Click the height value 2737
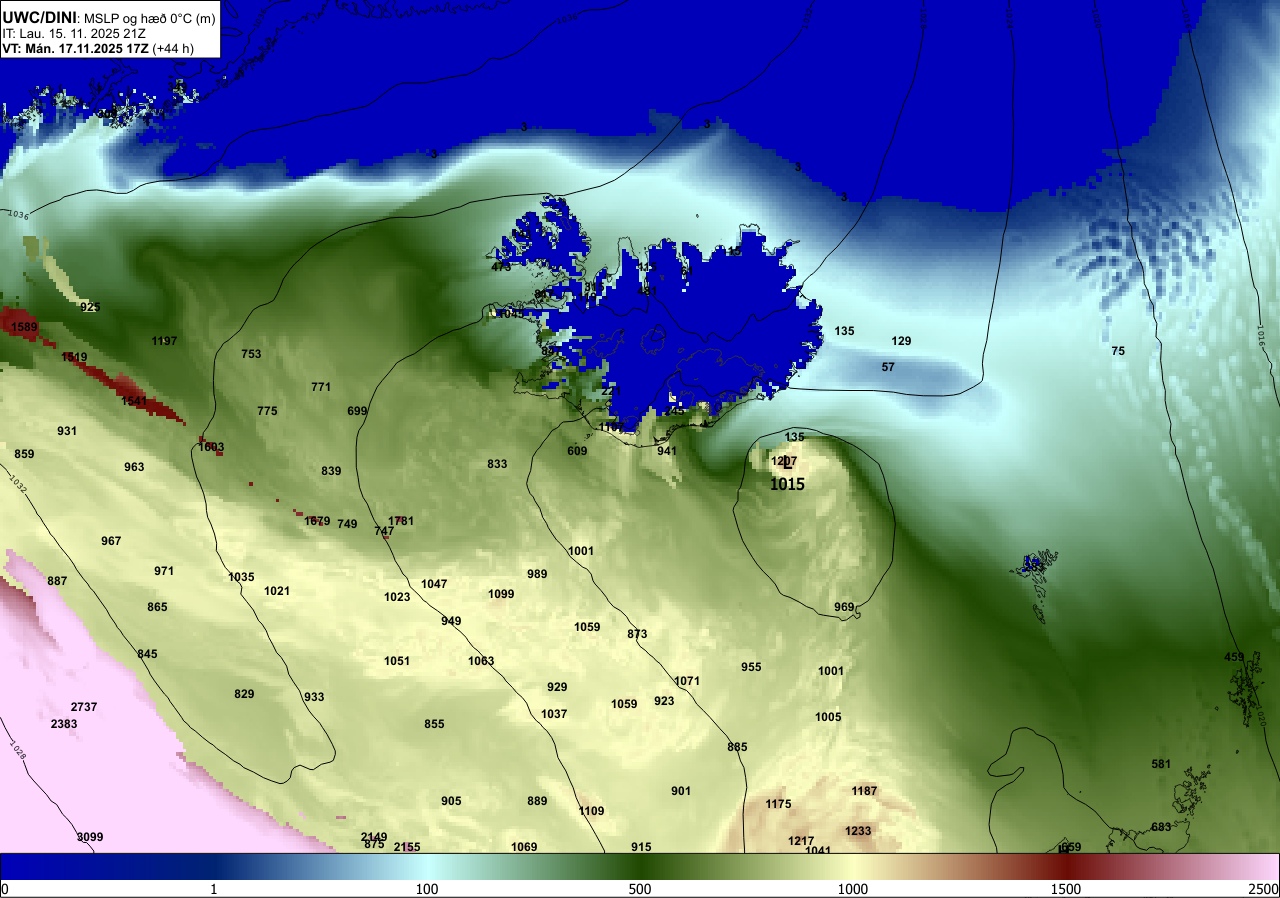 (84, 707)
